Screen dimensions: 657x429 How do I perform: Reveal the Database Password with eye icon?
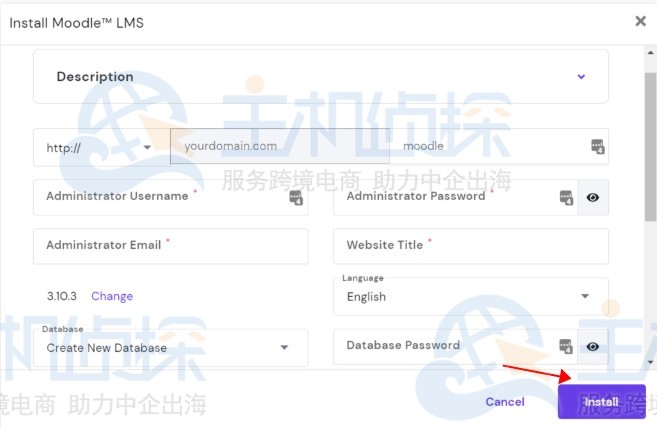(x=593, y=346)
